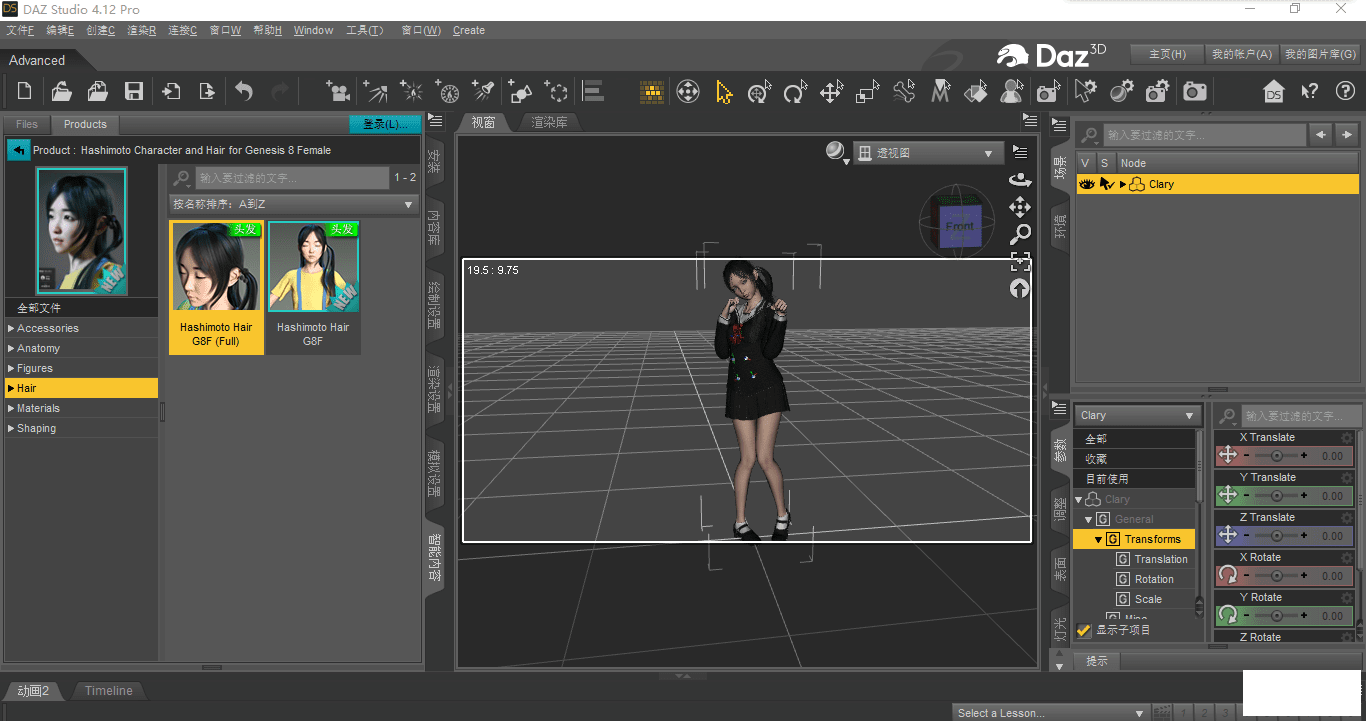Create a new camera with the toolbar icon
This screenshot has width=1366, height=721.
pos(339,92)
